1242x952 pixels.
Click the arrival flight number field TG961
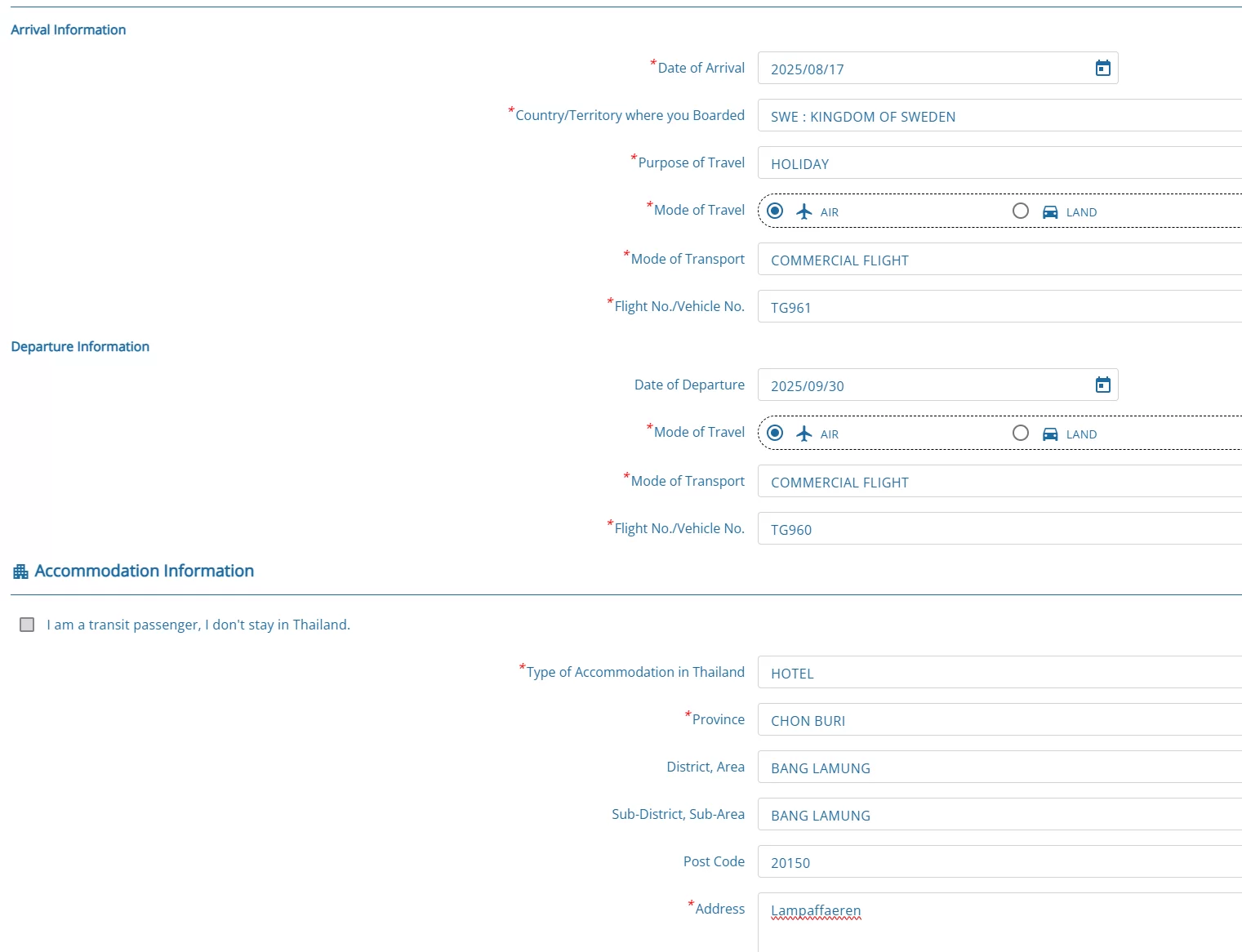point(998,307)
